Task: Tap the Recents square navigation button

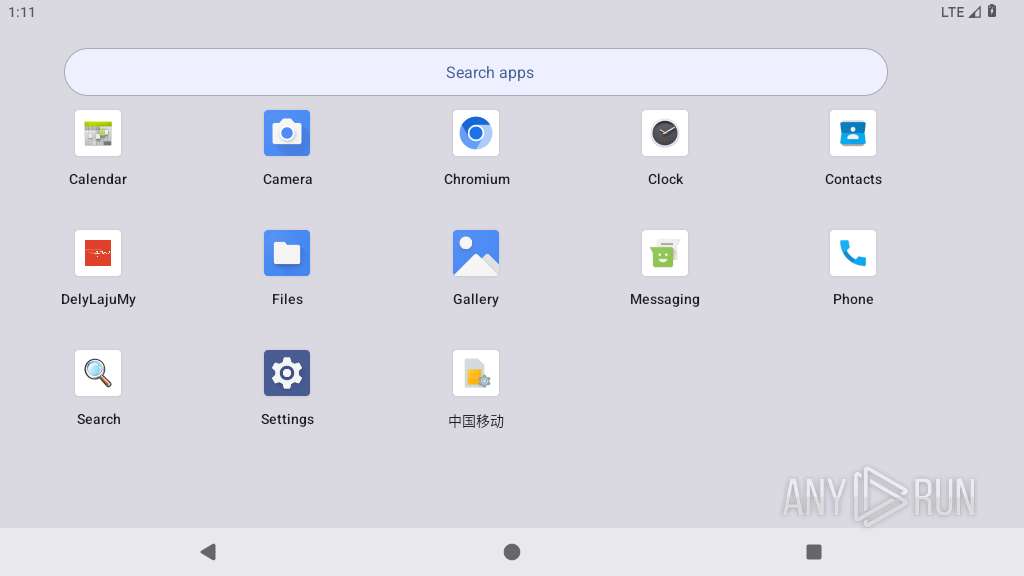Action: pyautogui.click(x=814, y=552)
